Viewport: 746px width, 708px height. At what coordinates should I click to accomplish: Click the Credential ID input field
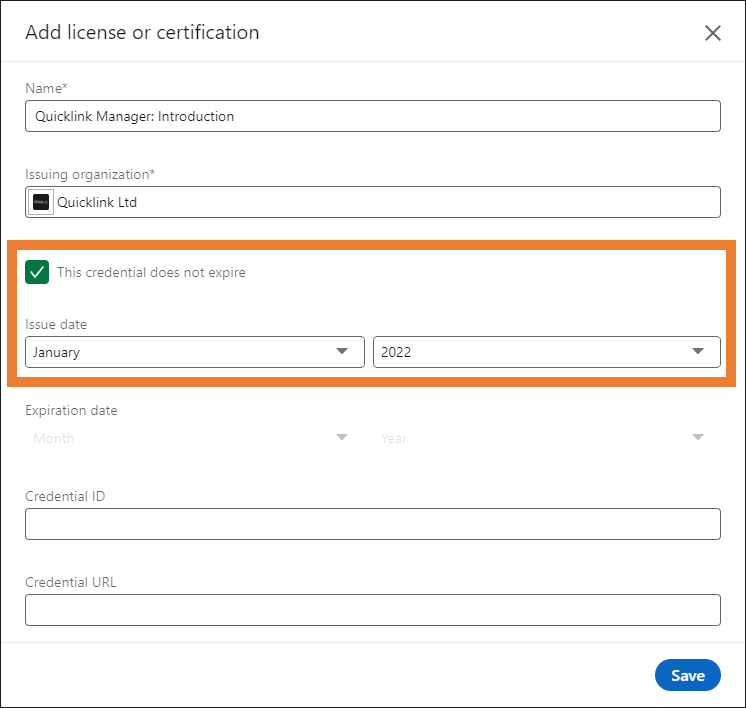pyautogui.click(x=373, y=524)
